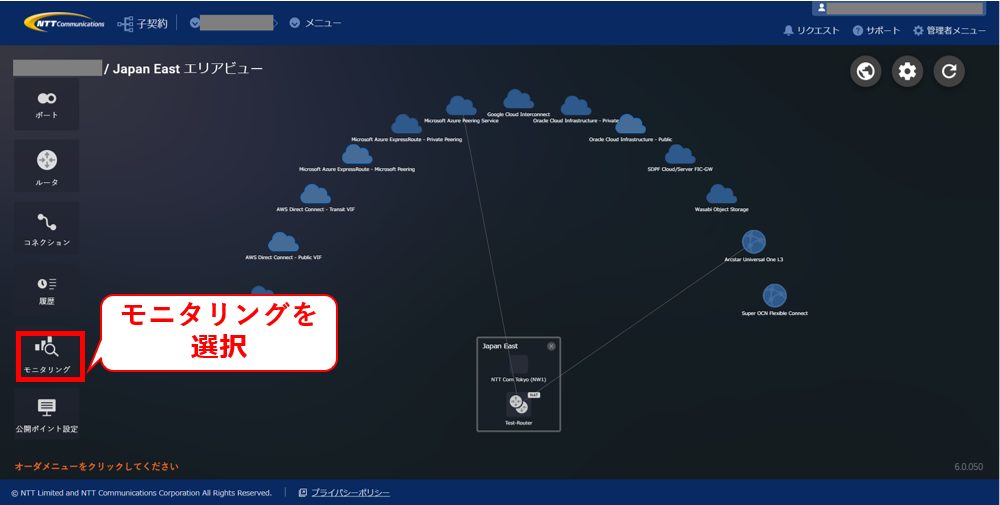This screenshot has height=505, width=1000.
Task: Select Azure ExpressRoute - Private Peering cloud
Action: 406,124
